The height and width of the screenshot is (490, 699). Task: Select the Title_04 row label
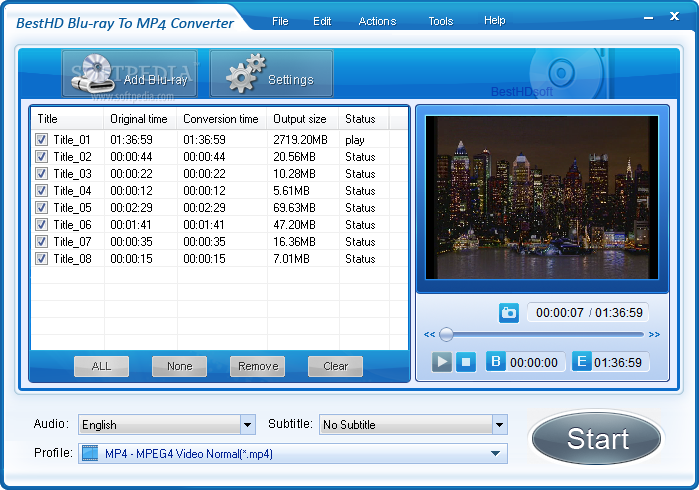tap(72, 190)
